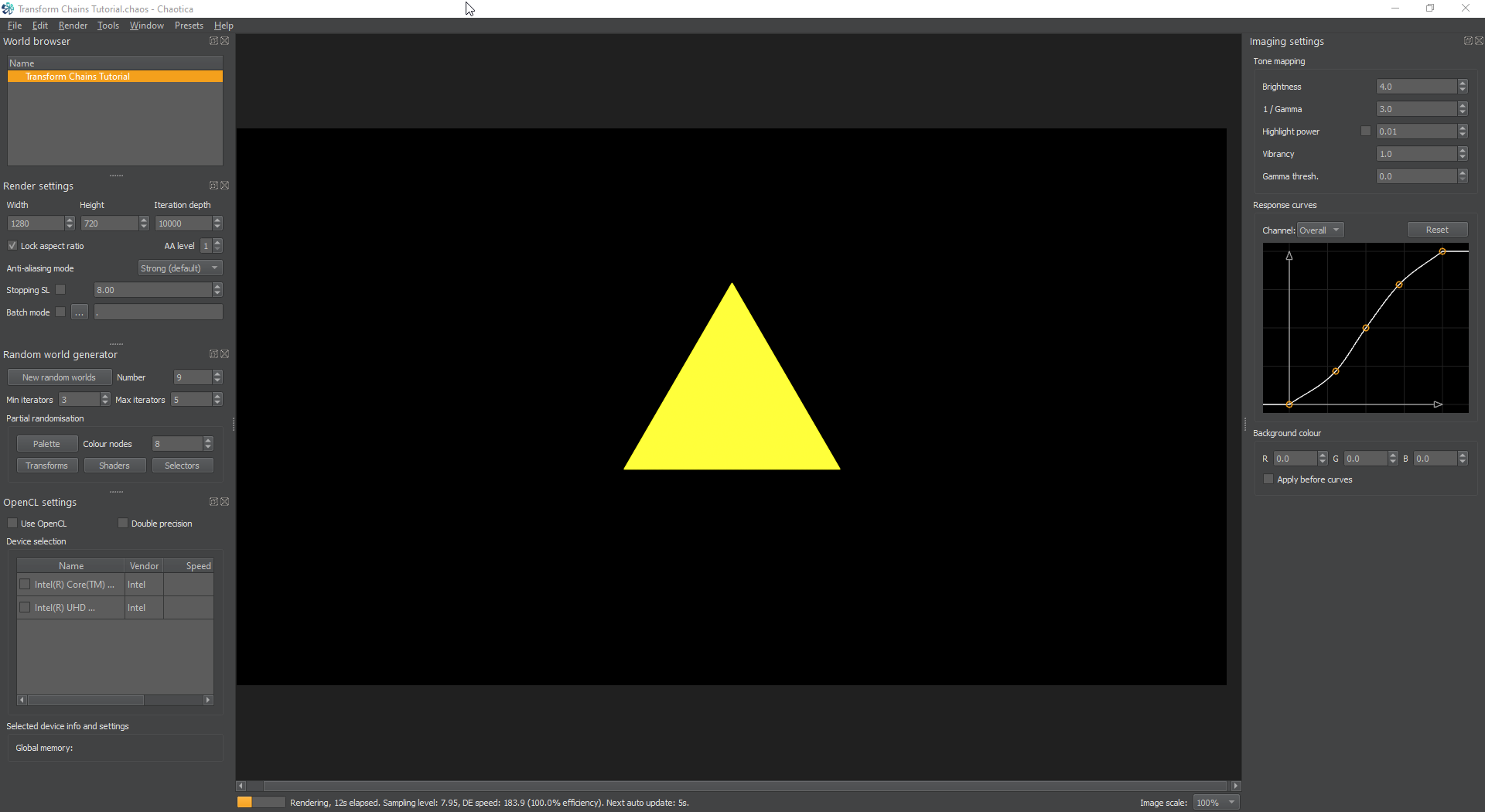Screen dimensions: 1485x812
Task: Open the File menu
Action: [15, 26]
